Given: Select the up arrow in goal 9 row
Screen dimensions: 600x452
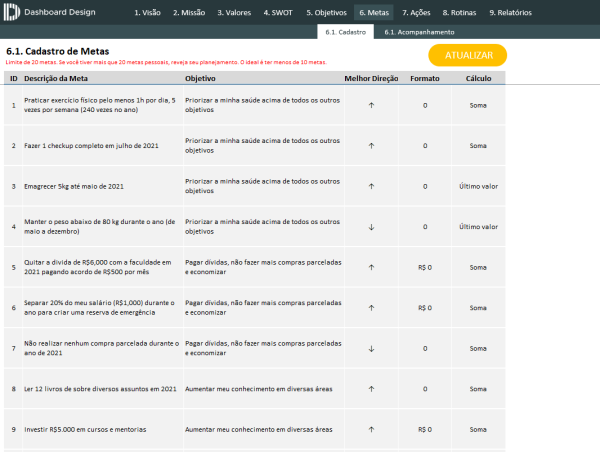Looking at the screenshot, I should 371,430.
